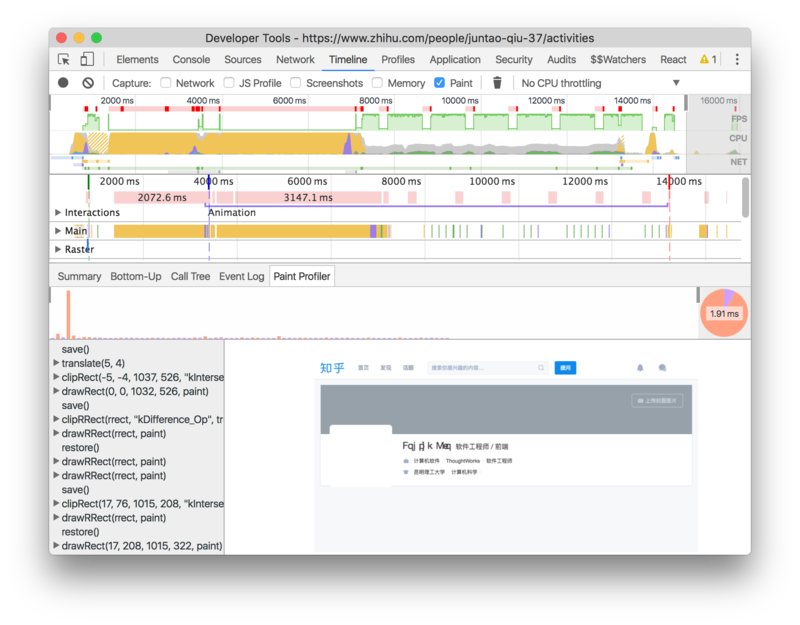Select the Paint Profiler tab

pyautogui.click(x=302, y=276)
